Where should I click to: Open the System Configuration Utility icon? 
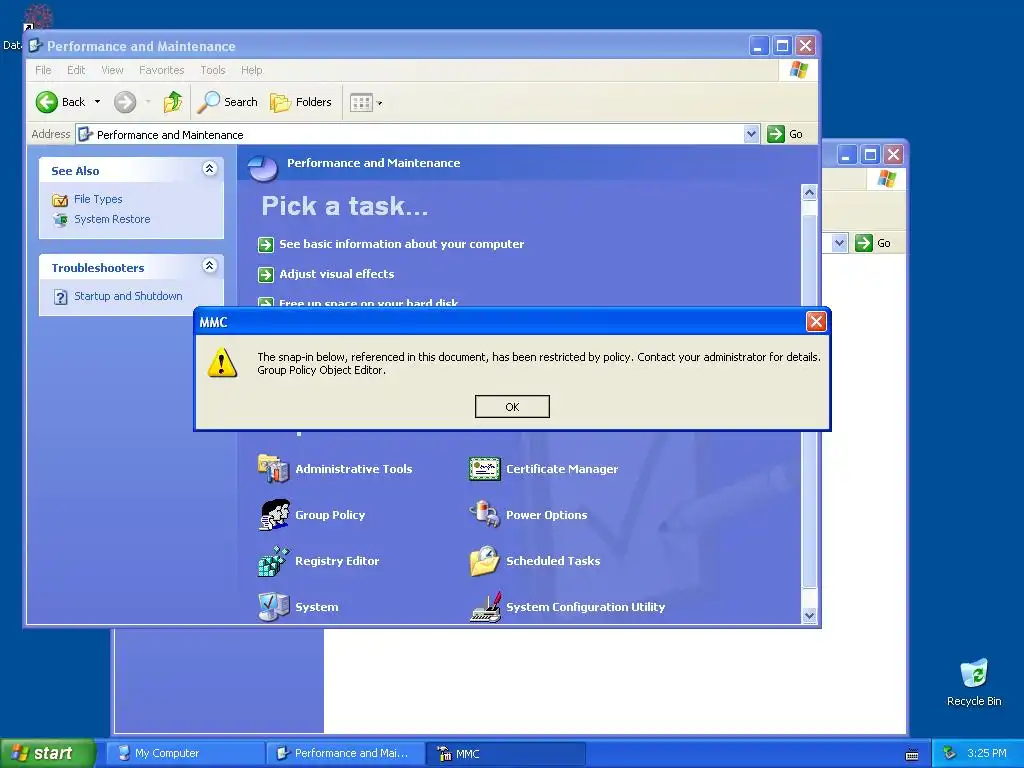coord(485,607)
